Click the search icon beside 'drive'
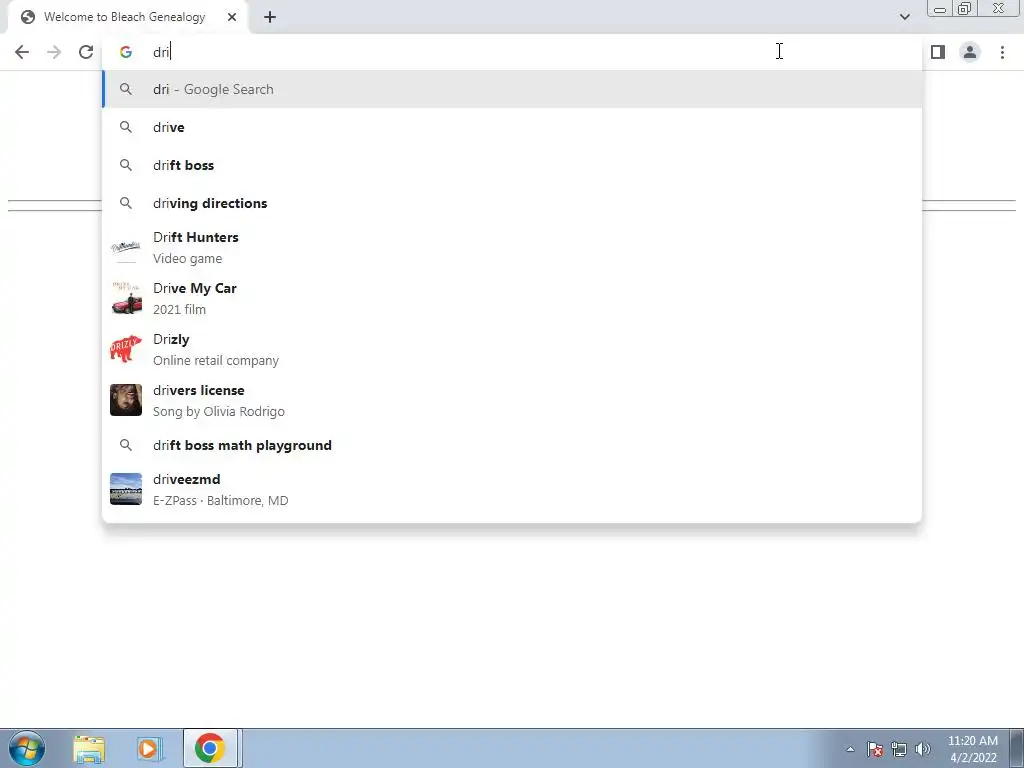Screen dimensions: 1024x768 tap(125, 127)
